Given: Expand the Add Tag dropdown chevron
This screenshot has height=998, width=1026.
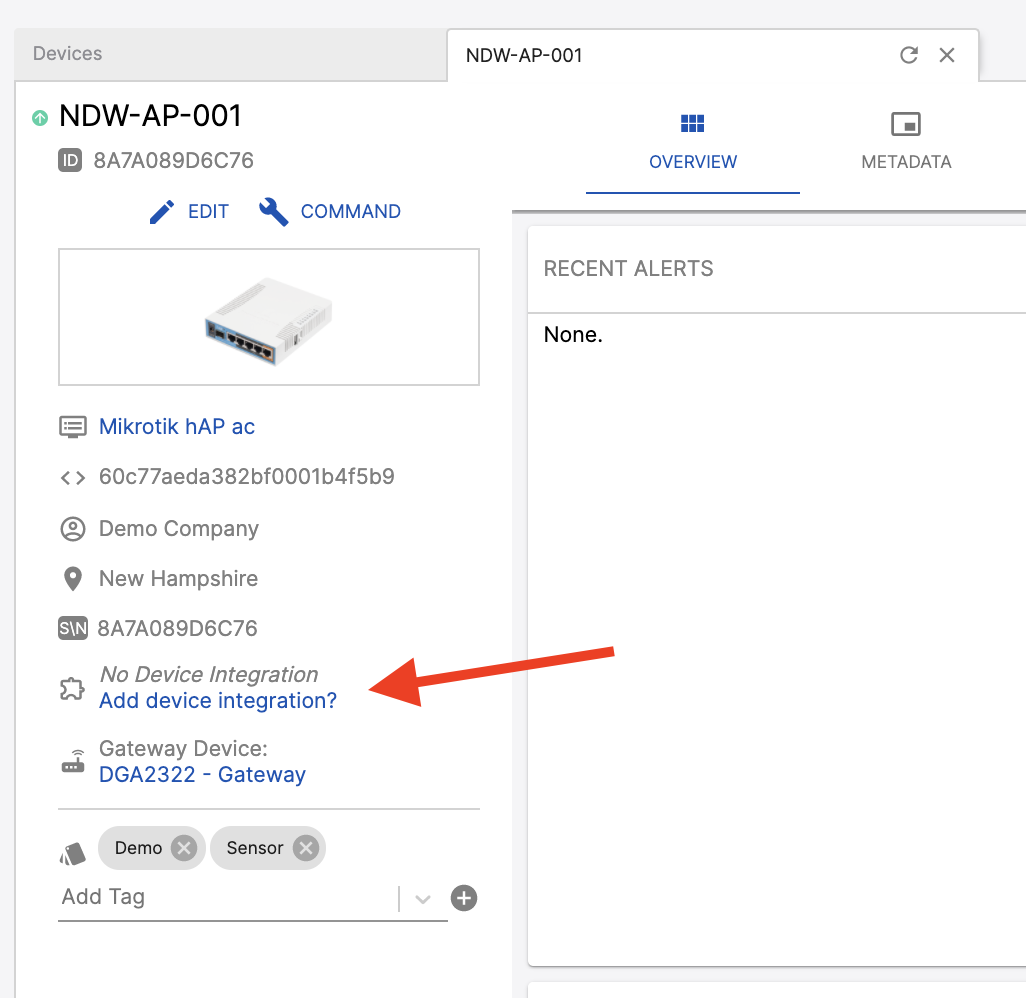Looking at the screenshot, I should pos(423,899).
